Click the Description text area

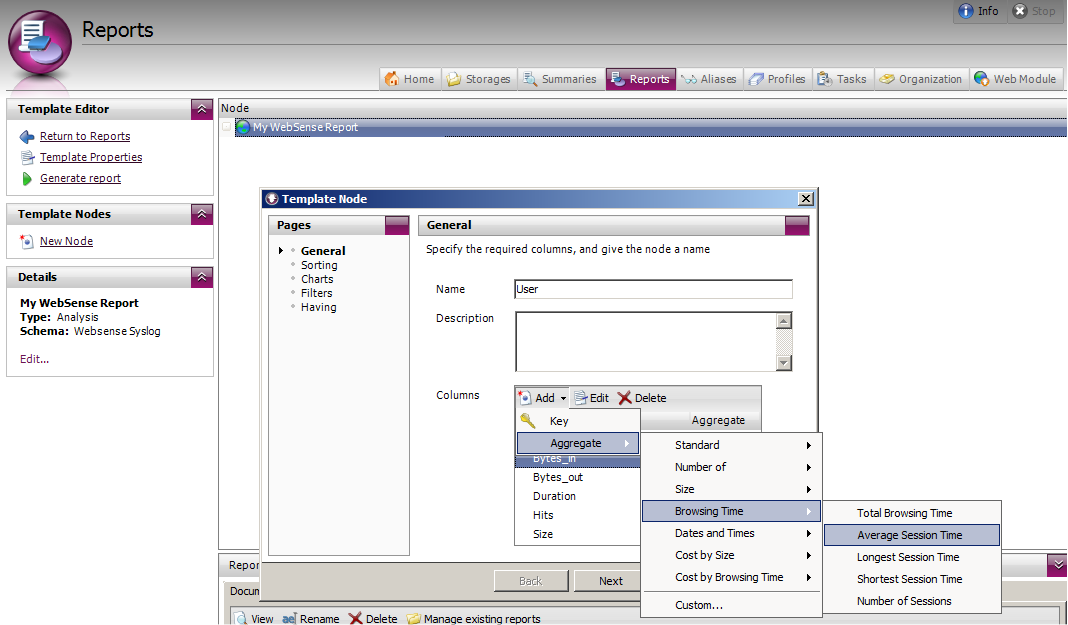646,342
